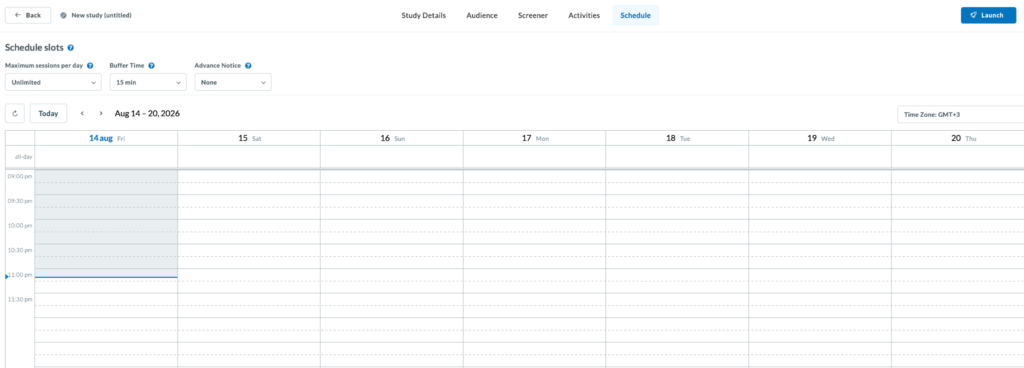Click the 19 Wed column header

[x=820, y=138]
